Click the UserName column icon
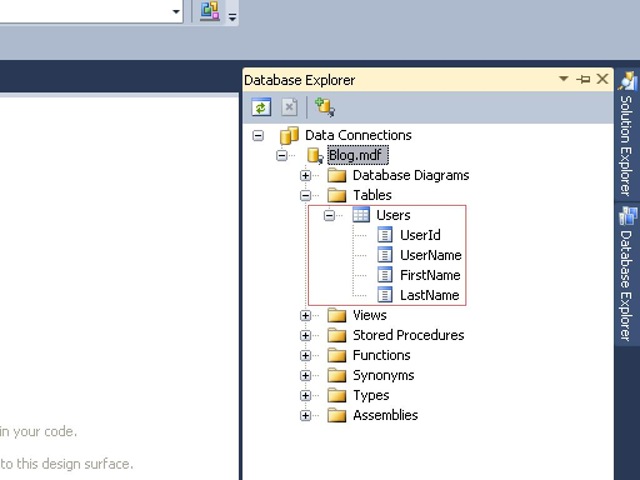 click(385, 255)
